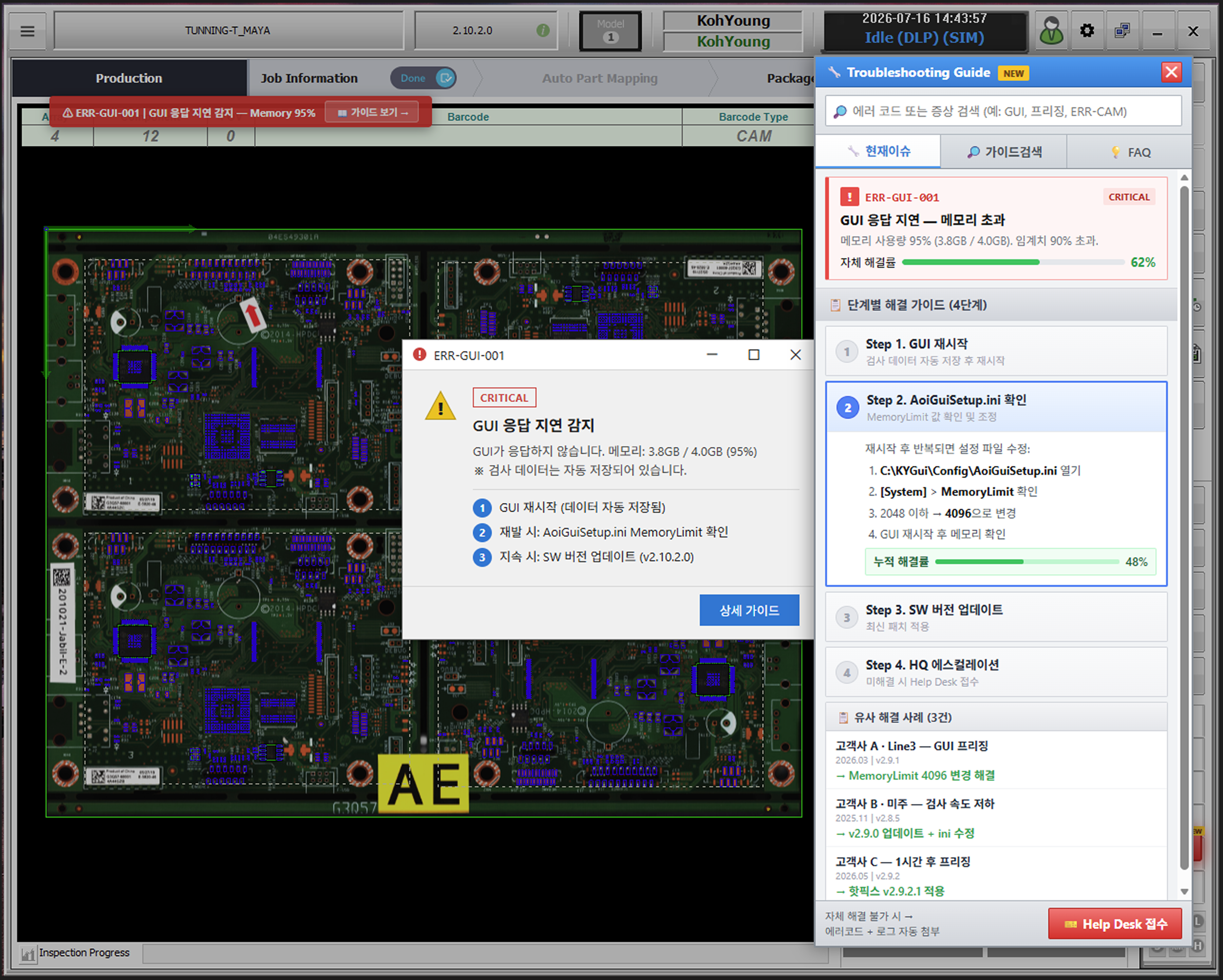Switch to the 가이드검색 tab

(1004, 151)
